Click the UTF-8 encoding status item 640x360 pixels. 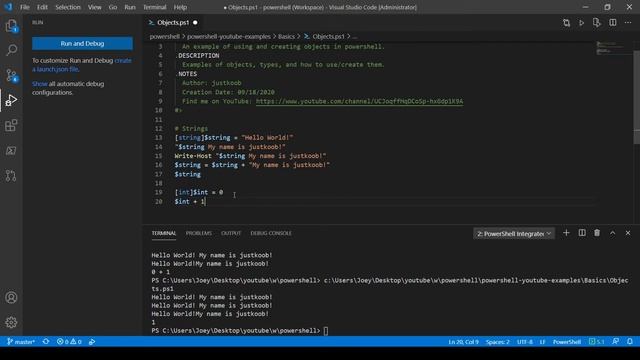tap(525, 342)
